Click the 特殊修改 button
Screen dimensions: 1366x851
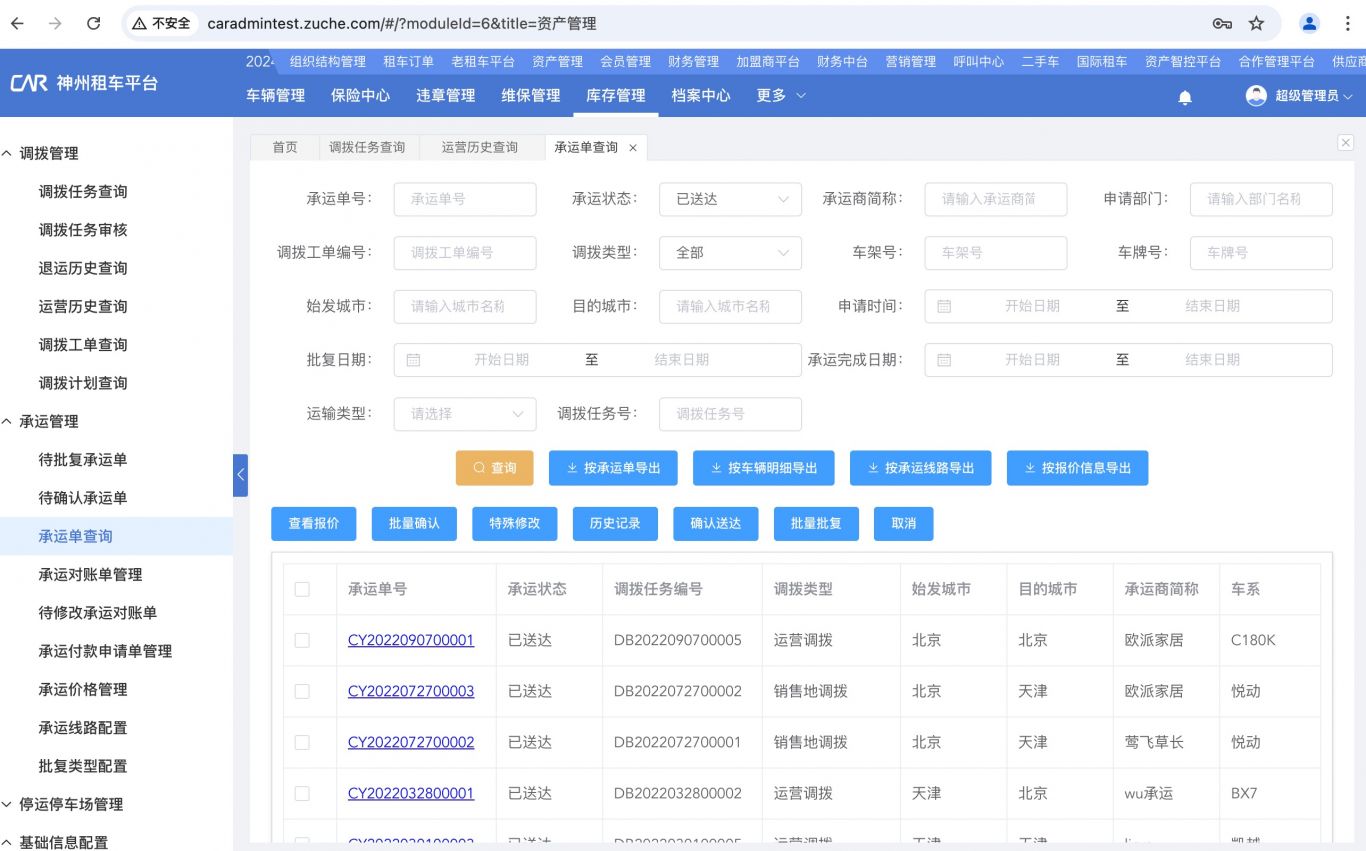point(514,524)
